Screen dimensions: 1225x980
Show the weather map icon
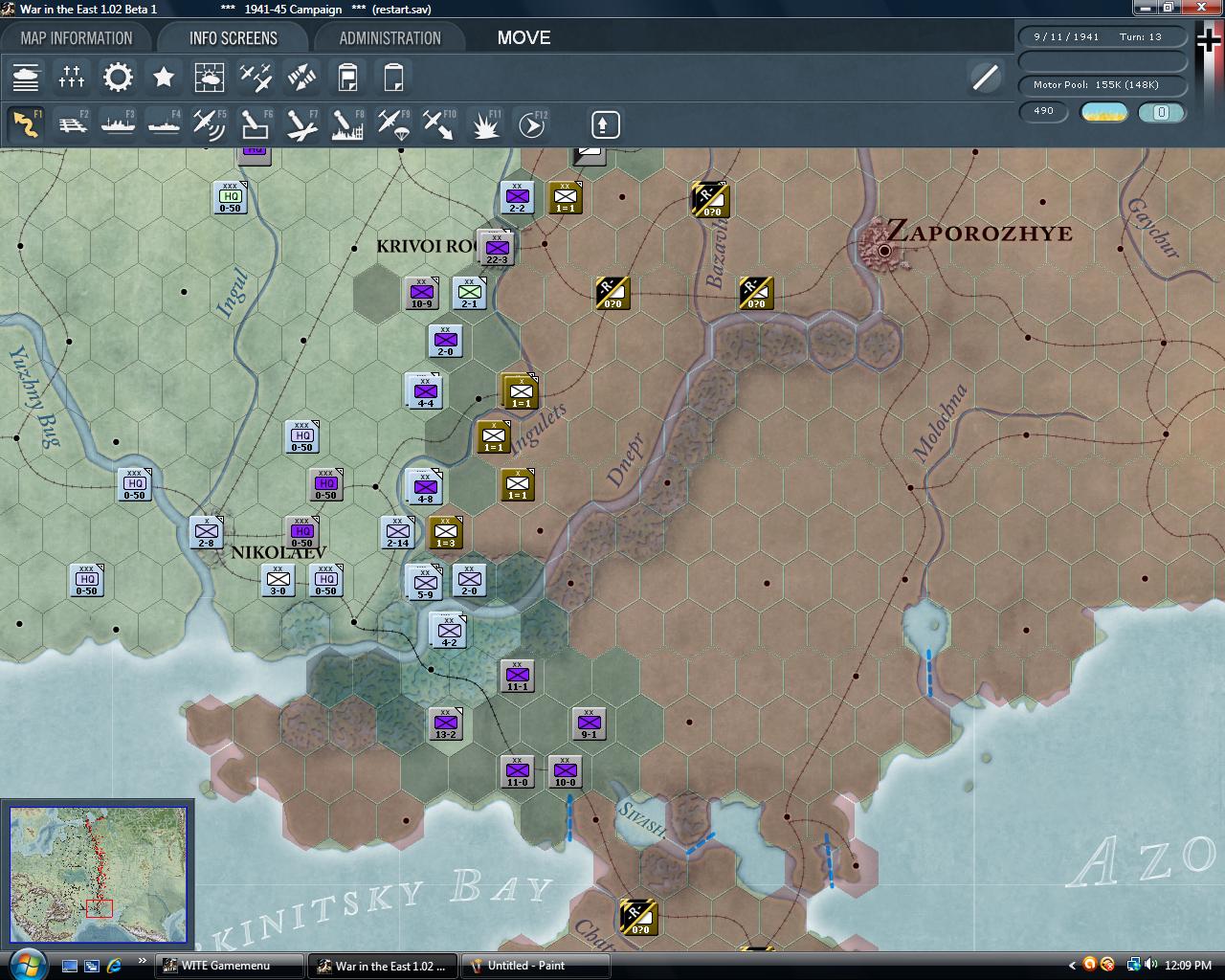(x=210, y=77)
